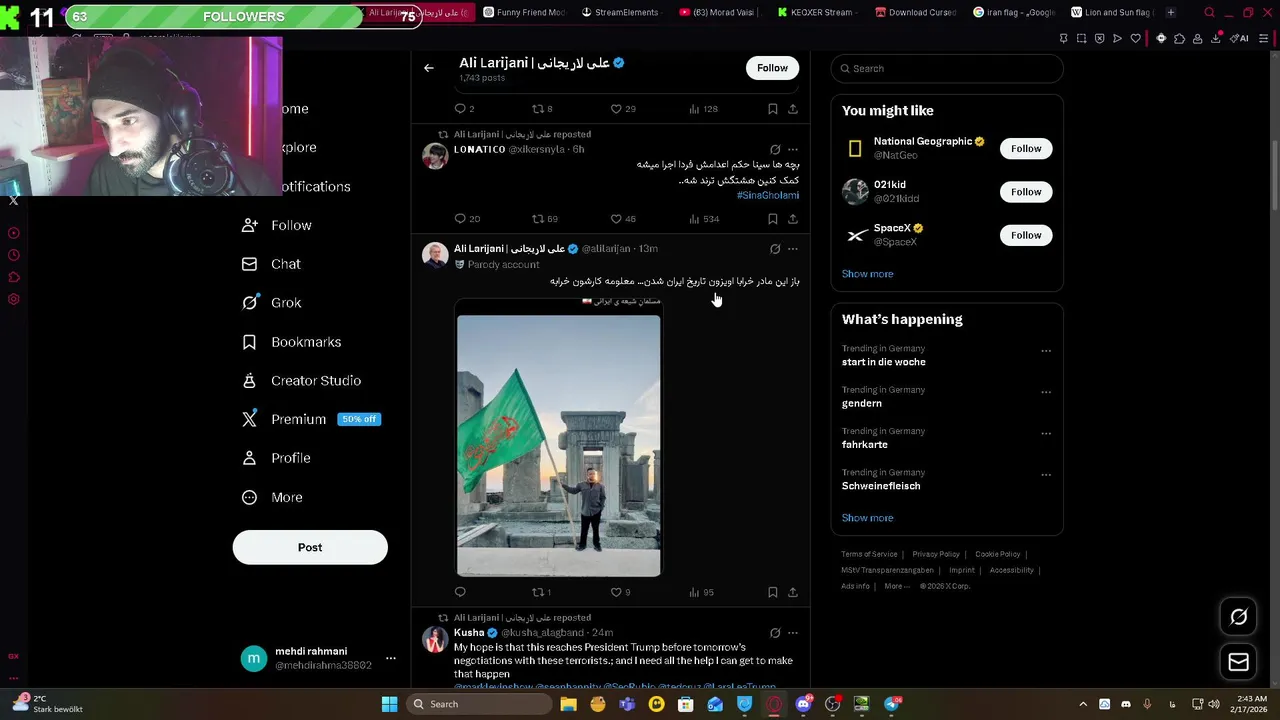Share the LONATICO post

tap(793, 219)
